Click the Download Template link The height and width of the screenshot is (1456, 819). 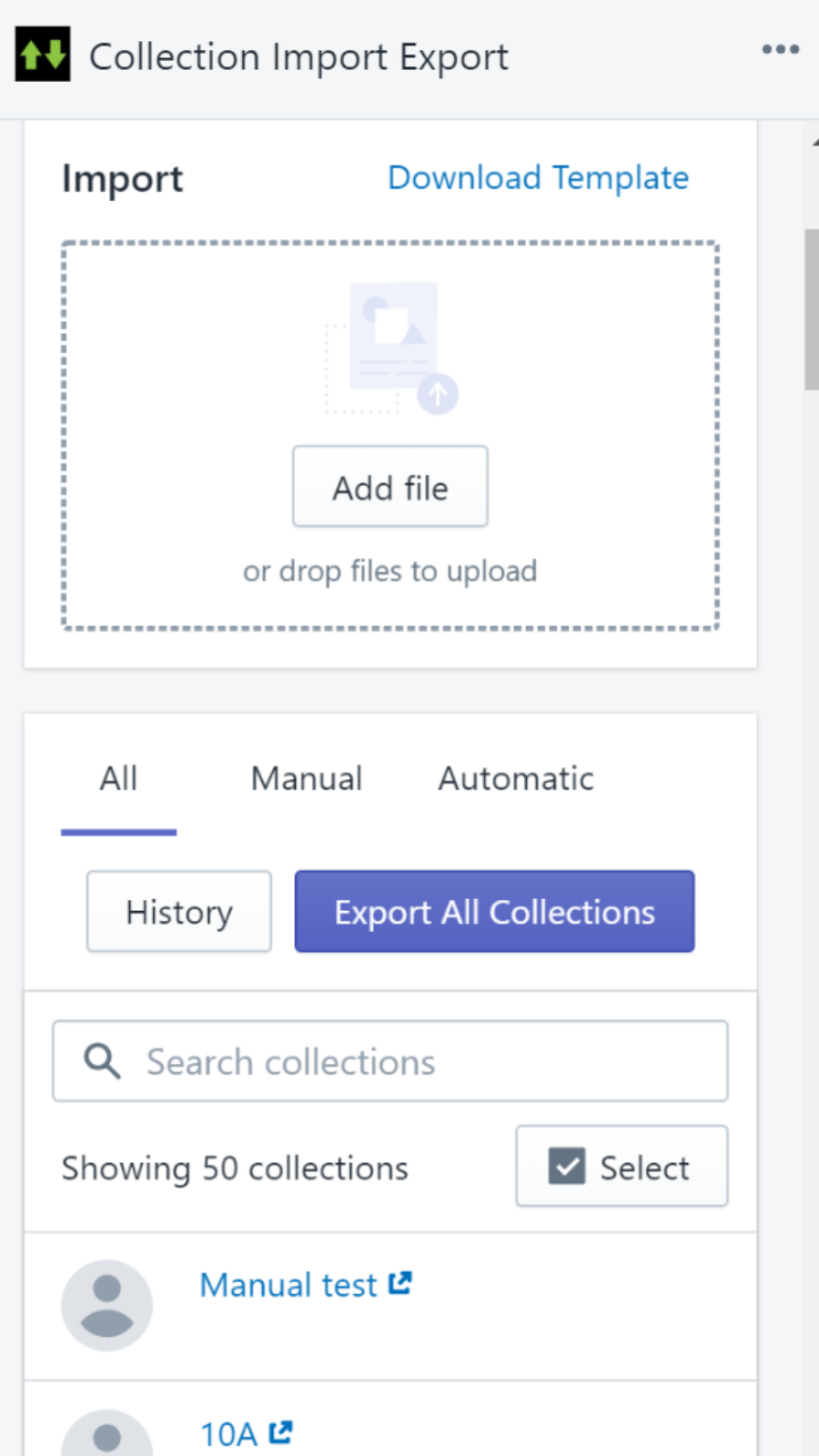(x=538, y=177)
